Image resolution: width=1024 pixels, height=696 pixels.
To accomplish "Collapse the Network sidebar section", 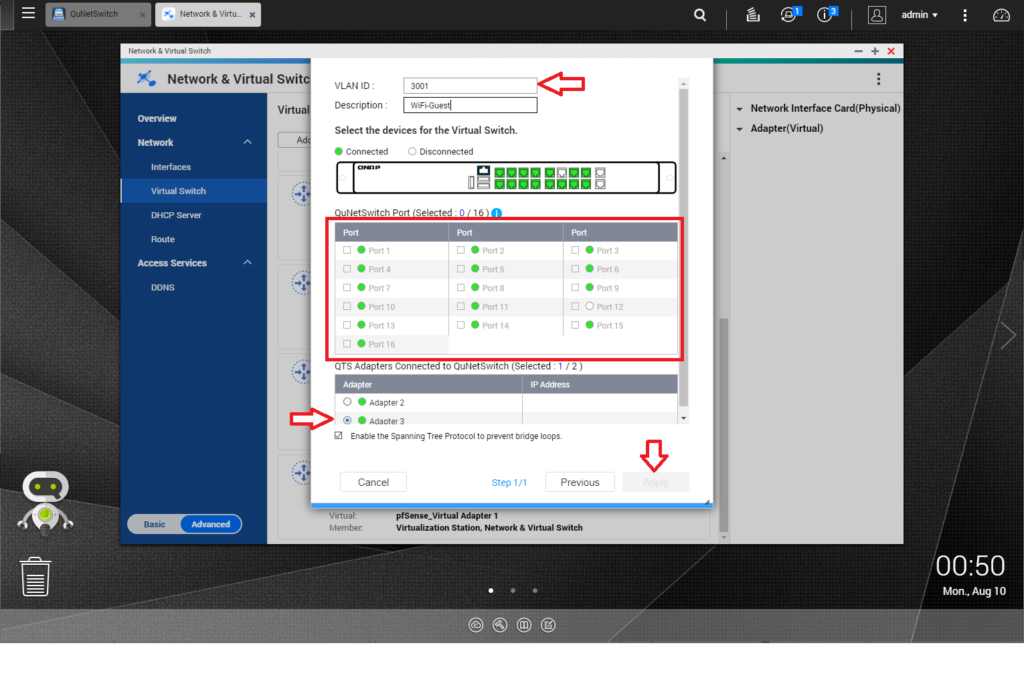I will pos(248,142).
